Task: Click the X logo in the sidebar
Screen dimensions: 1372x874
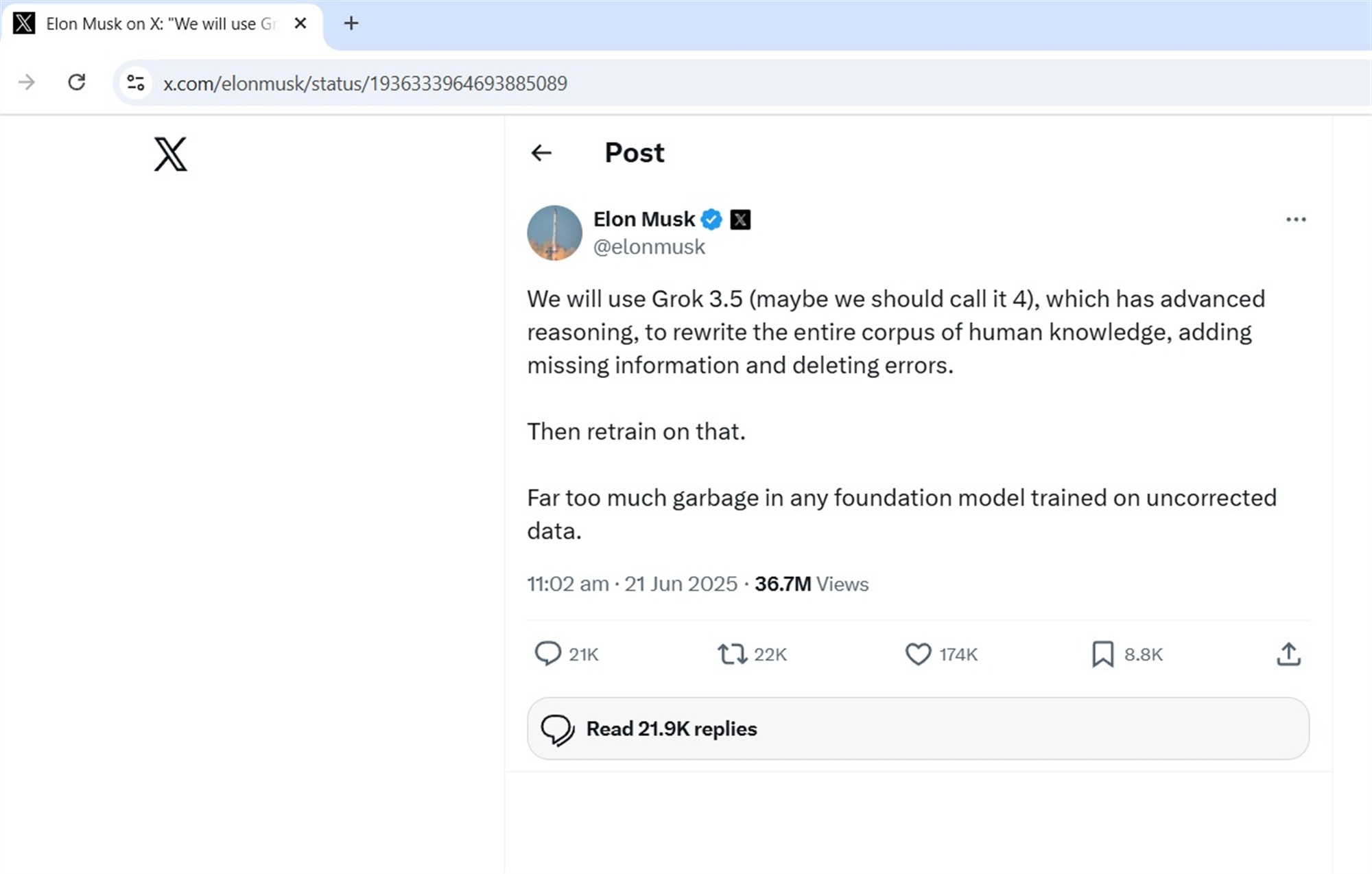Action: pos(170,154)
